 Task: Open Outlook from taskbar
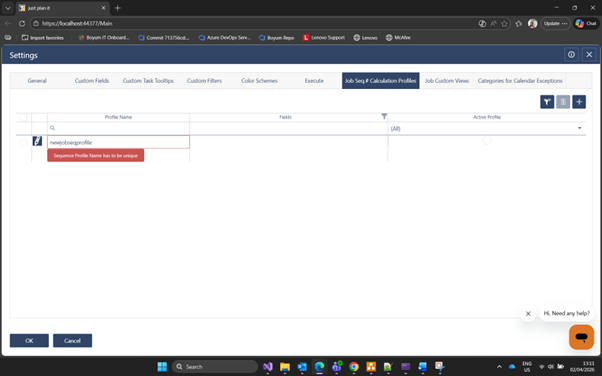click(x=302, y=367)
